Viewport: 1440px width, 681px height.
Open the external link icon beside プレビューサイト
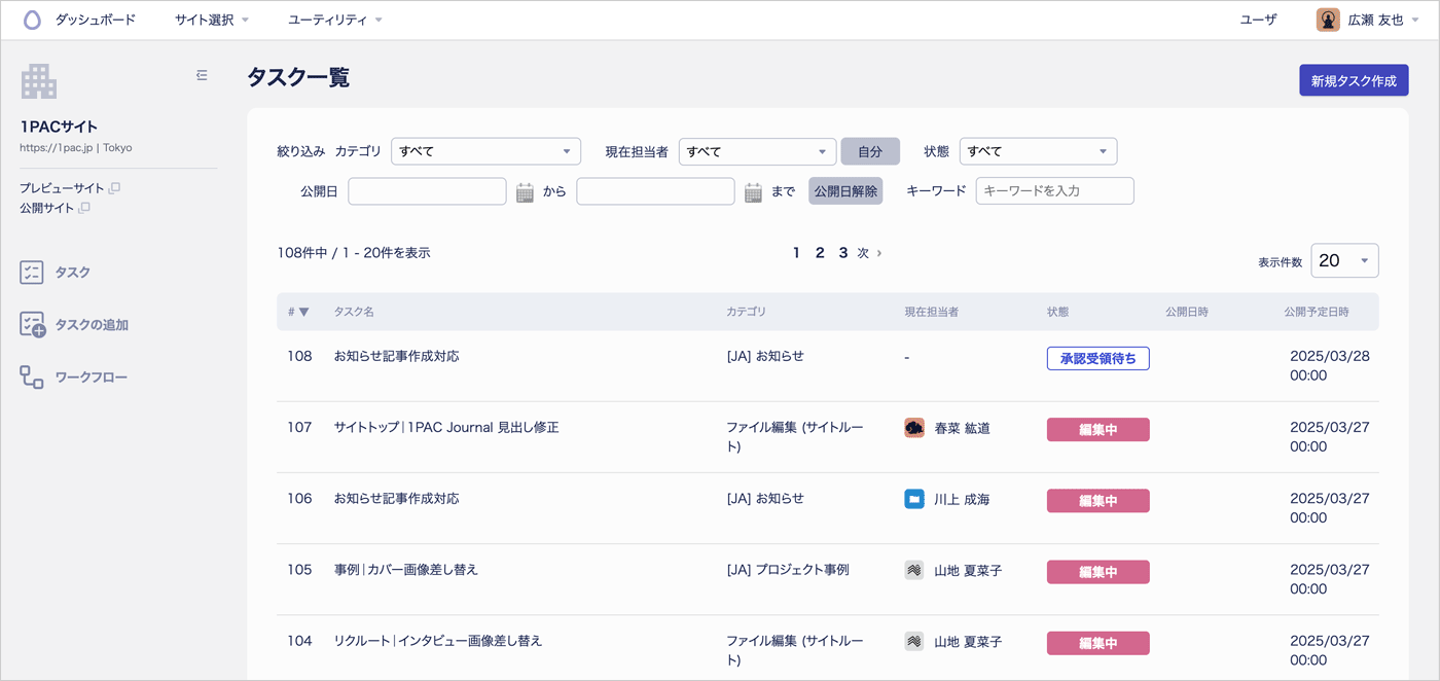pos(115,188)
